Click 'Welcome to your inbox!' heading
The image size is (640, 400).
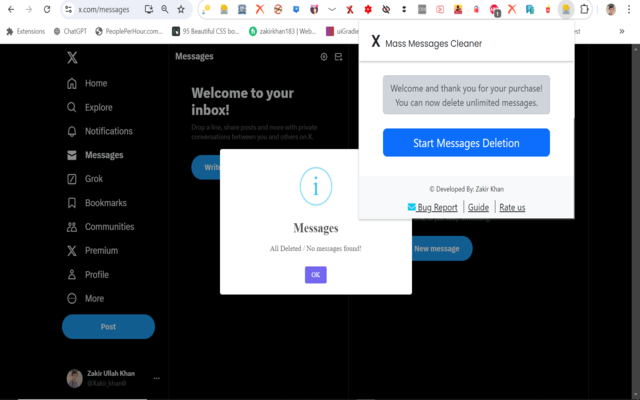coord(242,101)
